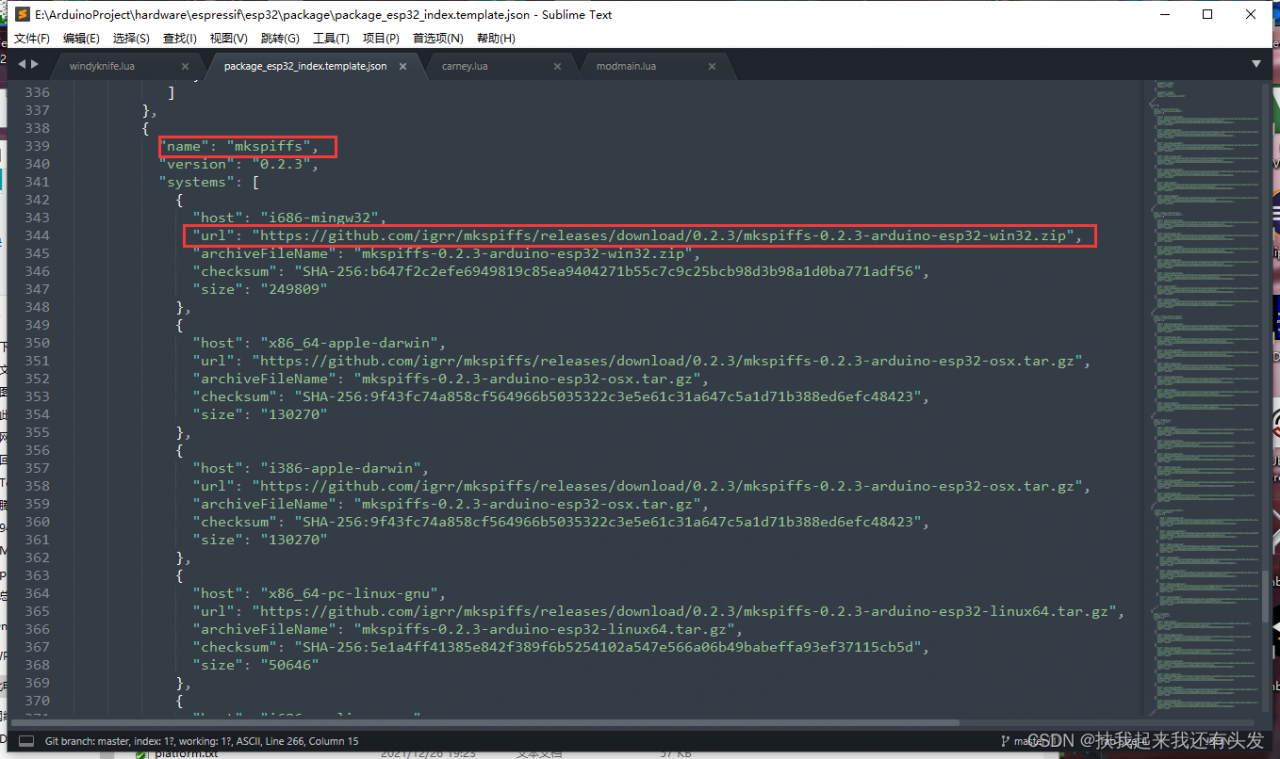This screenshot has width=1280, height=759.
Task: Open the 文件(F) menu
Action: point(31,38)
